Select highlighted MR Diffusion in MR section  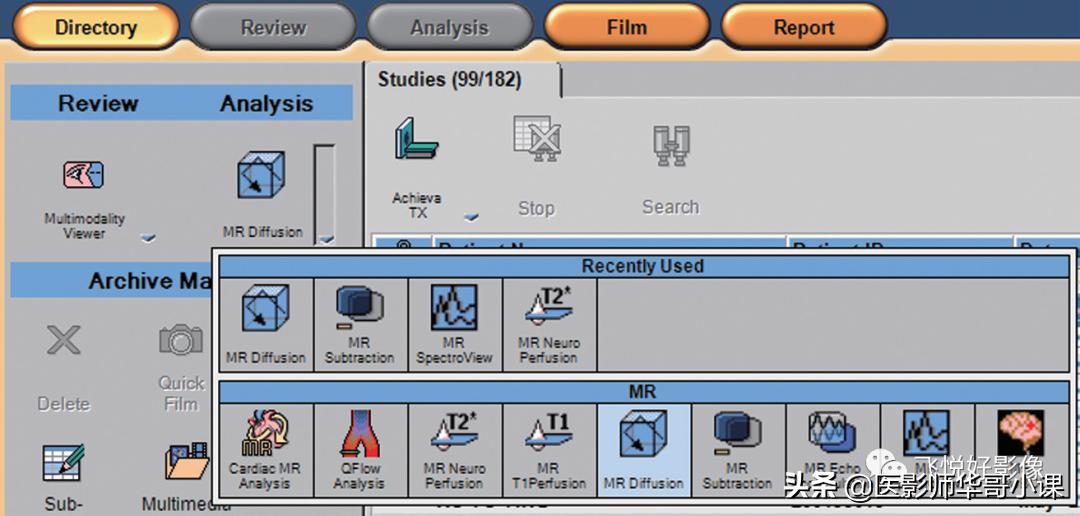pyautogui.click(x=643, y=450)
